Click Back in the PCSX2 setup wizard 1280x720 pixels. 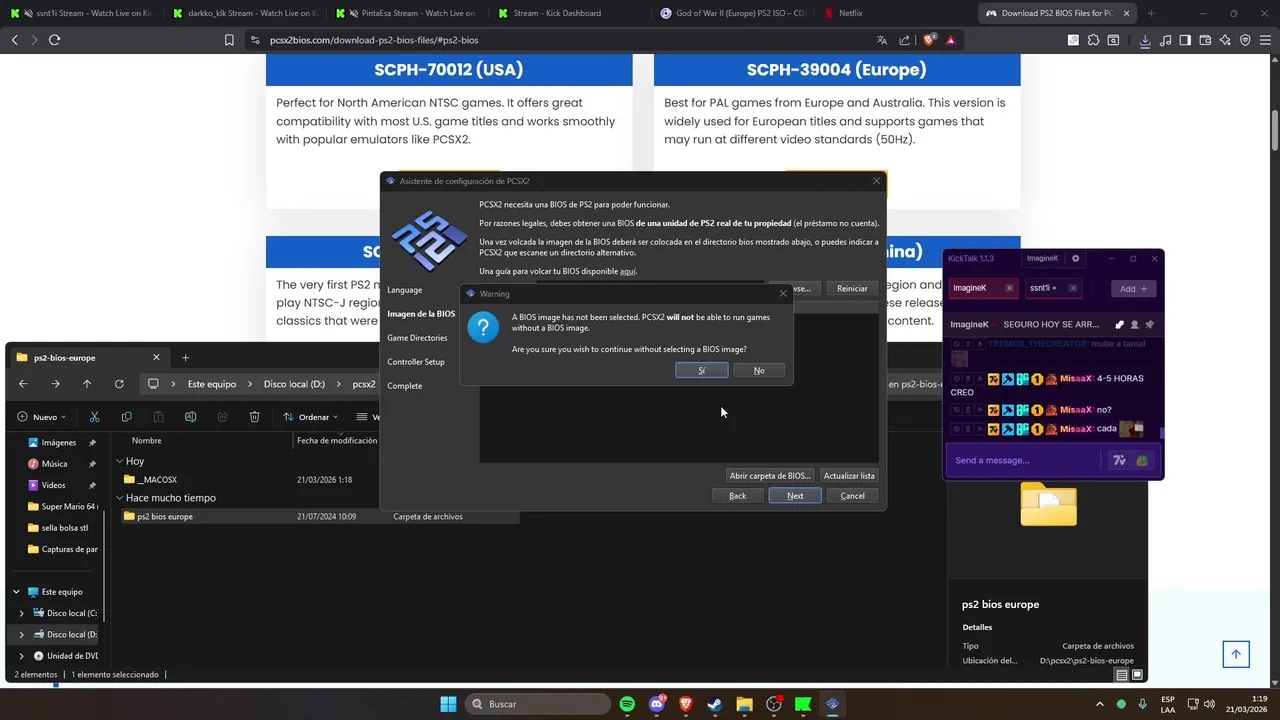737,496
